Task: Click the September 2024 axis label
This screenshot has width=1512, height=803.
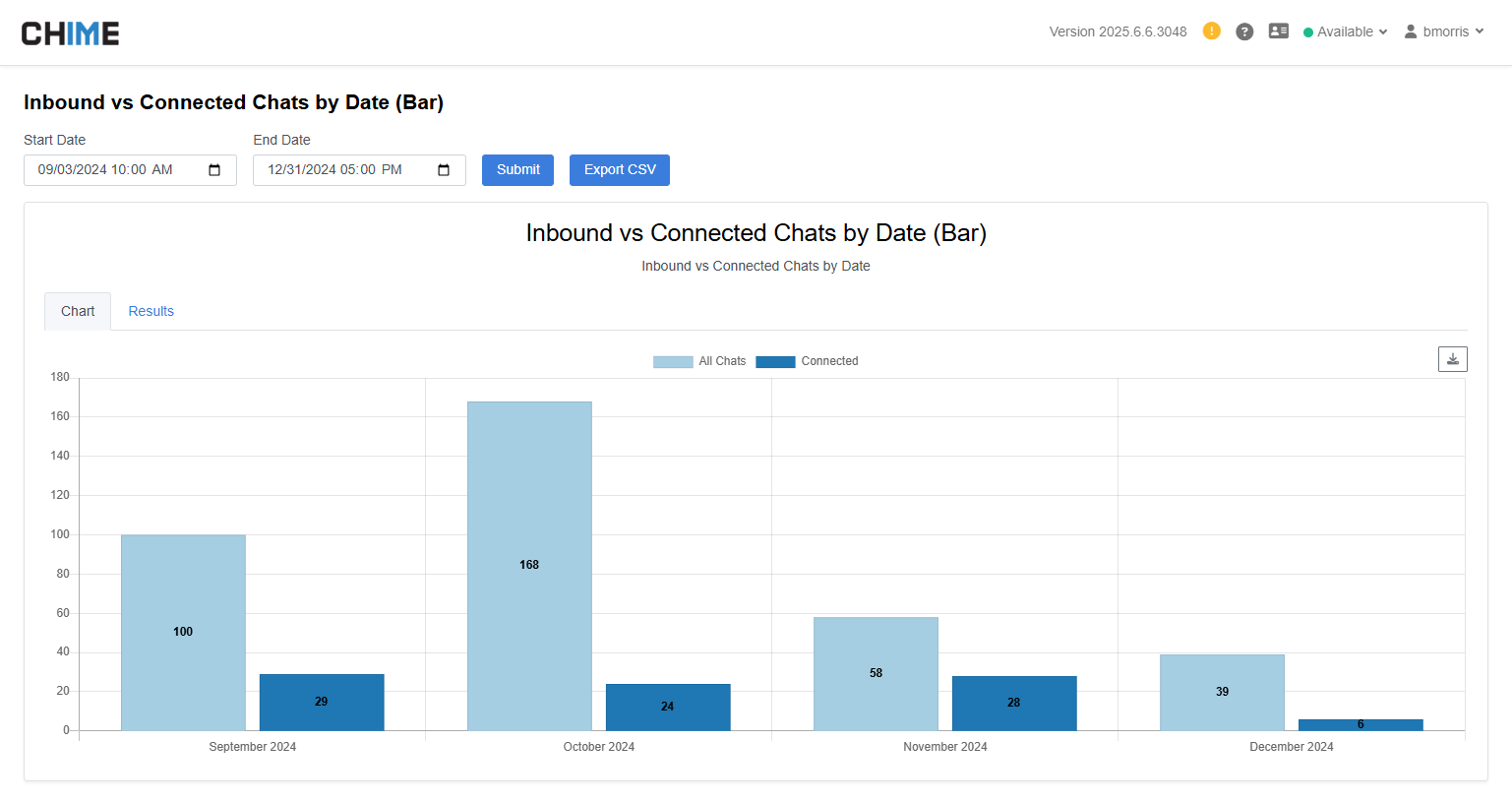Action: coord(253,747)
